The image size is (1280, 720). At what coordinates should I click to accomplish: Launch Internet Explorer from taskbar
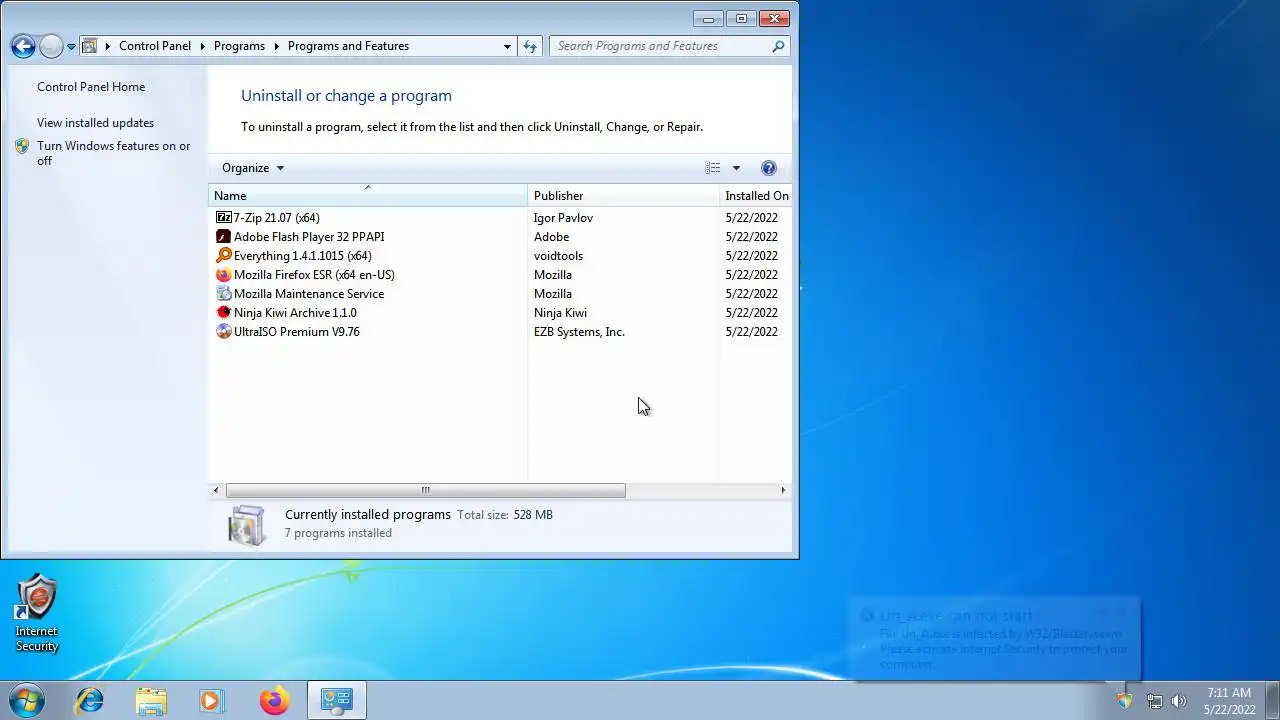pyautogui.click(x=89, y=700)
